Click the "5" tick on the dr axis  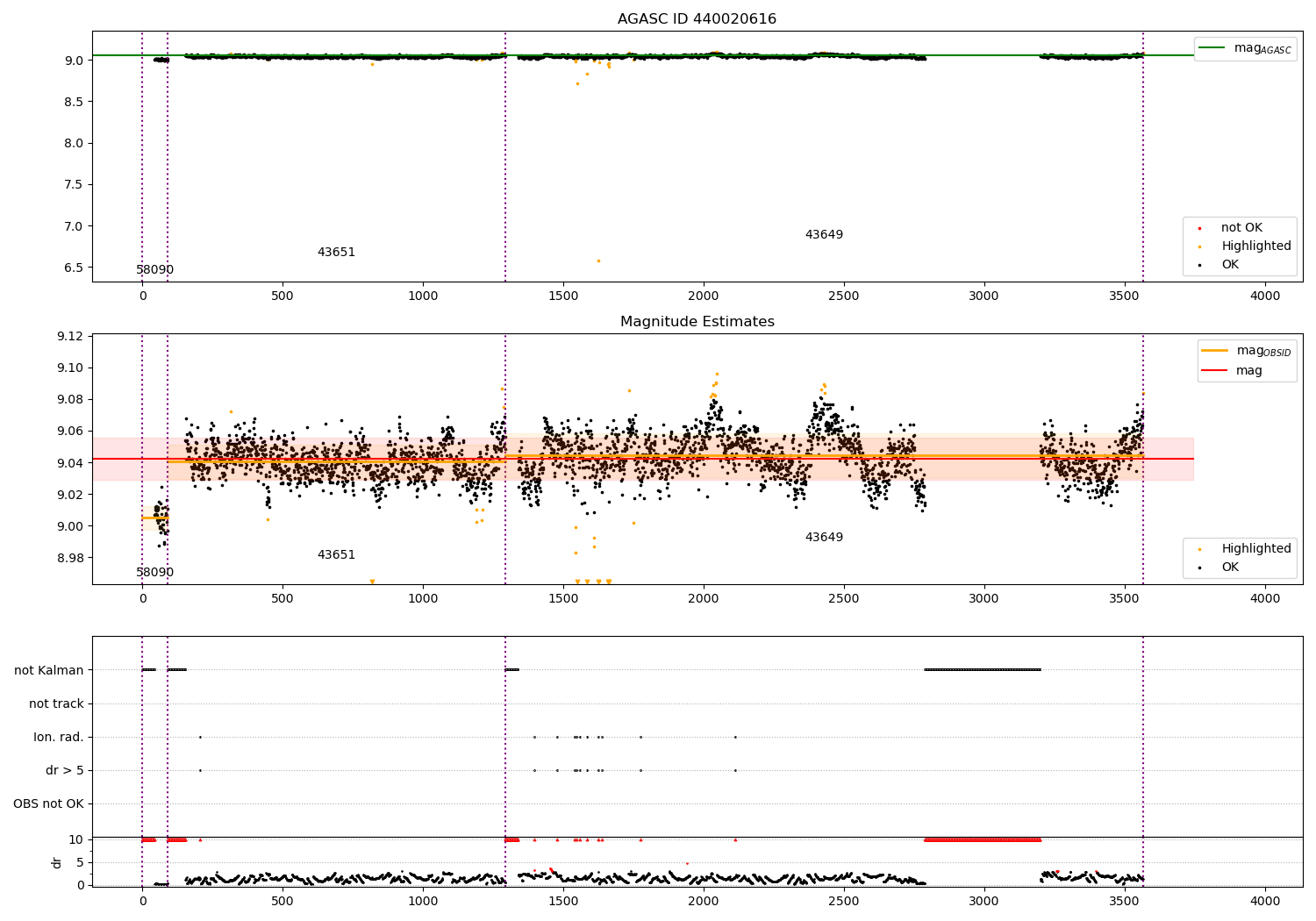pyautogui.click(x=81, y=862)
